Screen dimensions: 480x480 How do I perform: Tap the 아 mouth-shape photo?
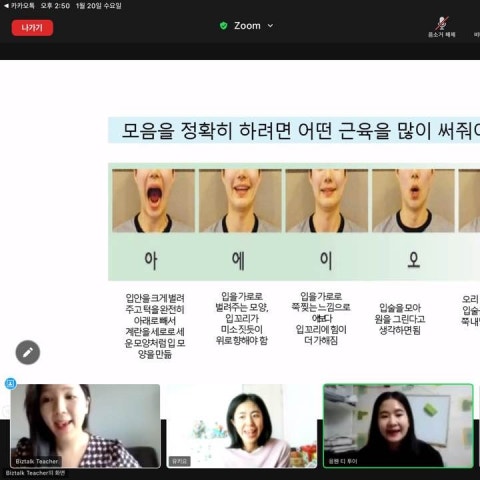pos(153,200)
